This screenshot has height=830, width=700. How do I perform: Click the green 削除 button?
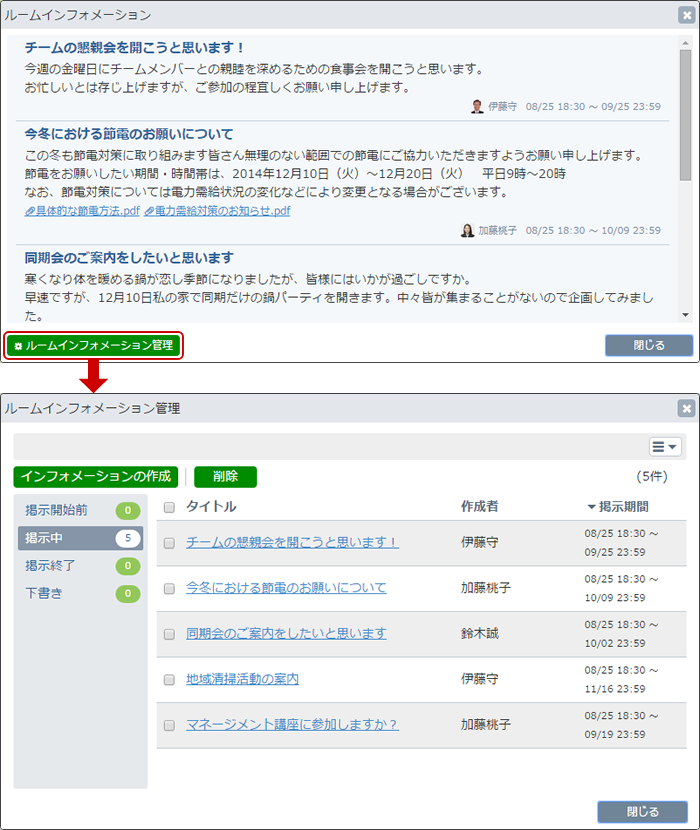tap(226, 476)
